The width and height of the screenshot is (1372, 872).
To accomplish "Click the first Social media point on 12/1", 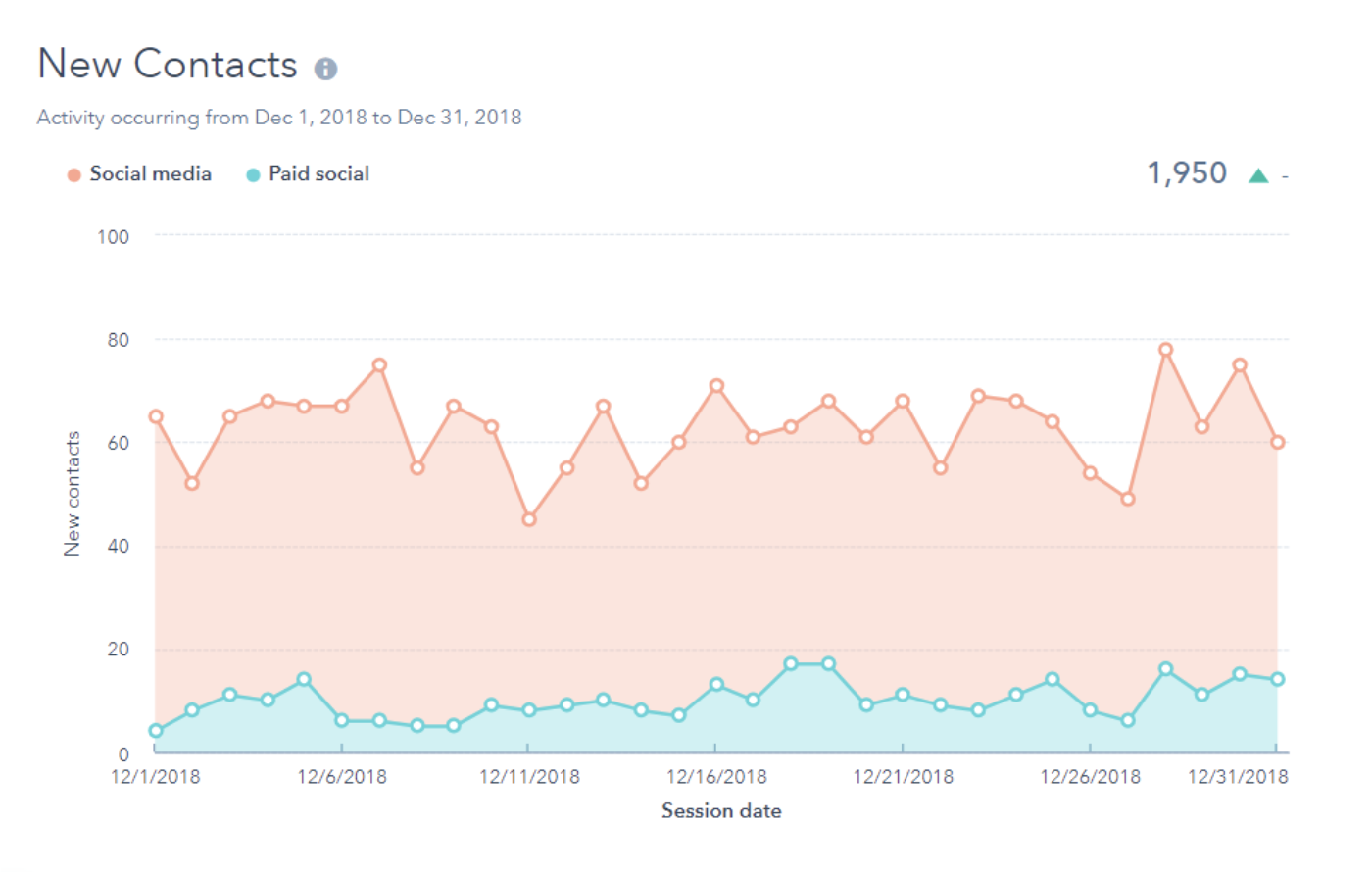I will pyautogui.click(x=156, y=416).
